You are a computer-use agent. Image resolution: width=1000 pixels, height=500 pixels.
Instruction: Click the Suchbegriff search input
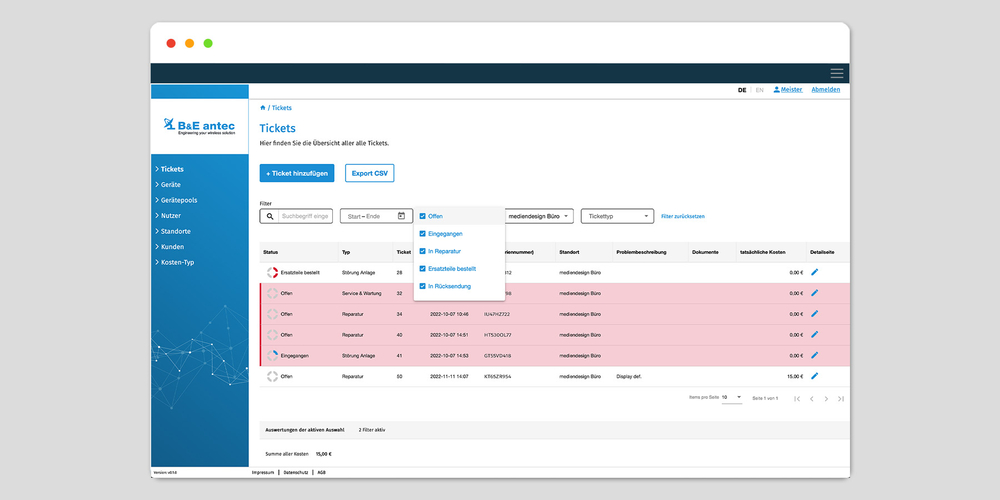(305, 216)
